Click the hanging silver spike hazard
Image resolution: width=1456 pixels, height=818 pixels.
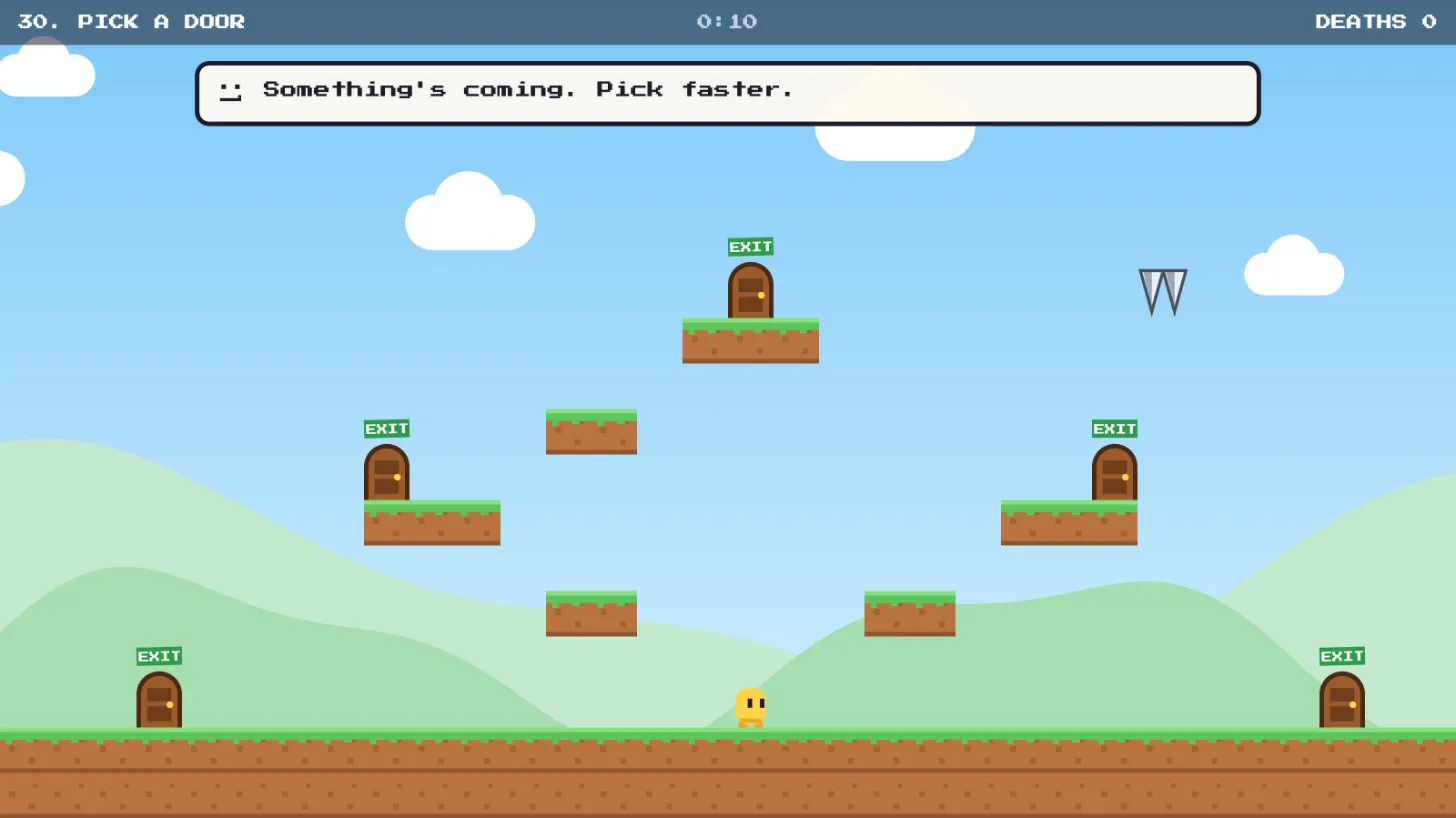pos(1163,292)
